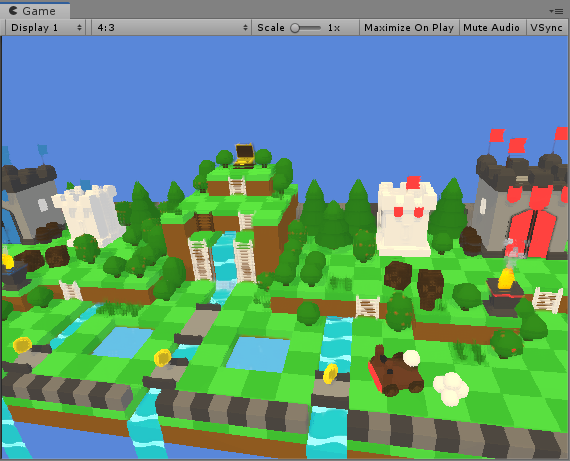Click the 1x scale value text
The height and width of the screenshot is (461, 570).
tap(333, 28)
